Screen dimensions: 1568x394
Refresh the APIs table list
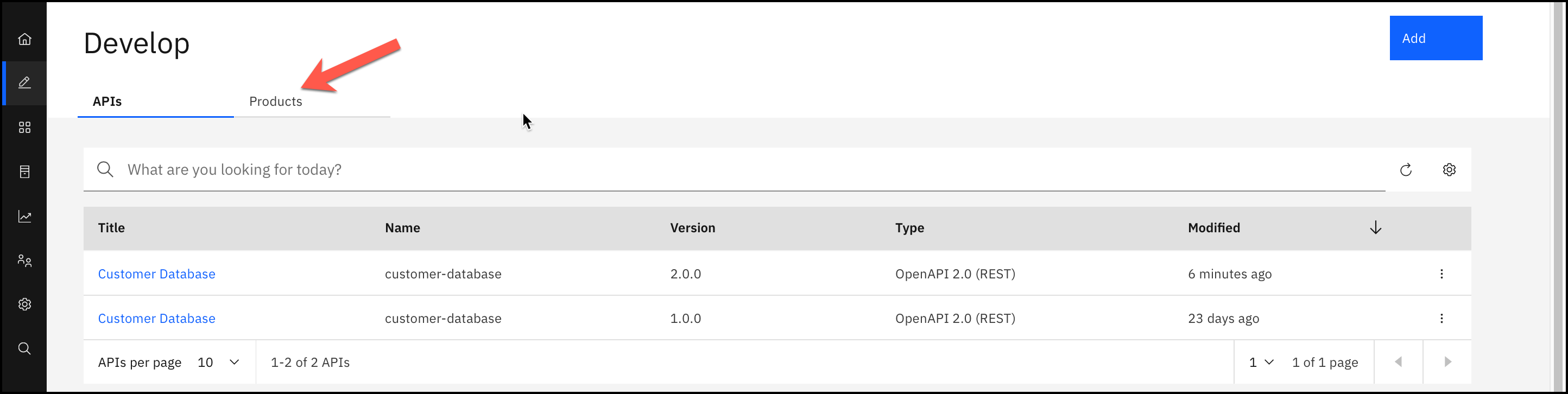point(1406,170)
